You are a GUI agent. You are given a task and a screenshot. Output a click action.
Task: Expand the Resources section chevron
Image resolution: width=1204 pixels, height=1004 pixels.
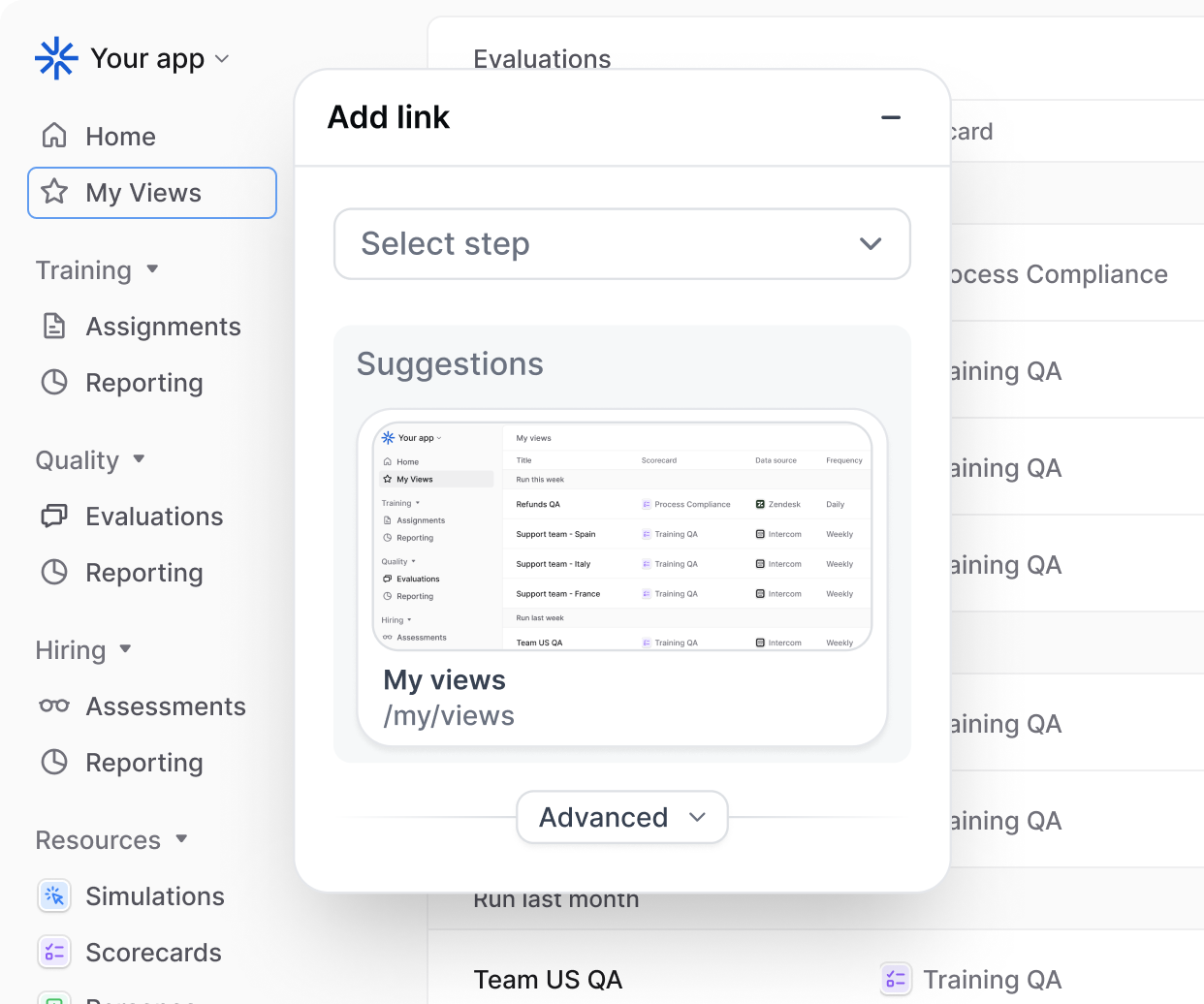coord(181,840)
